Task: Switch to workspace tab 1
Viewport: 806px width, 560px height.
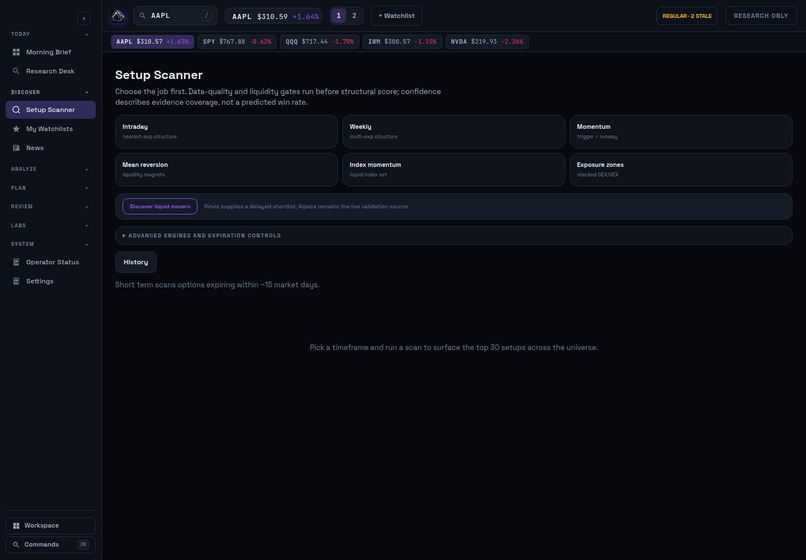Action: click(338, 16)
